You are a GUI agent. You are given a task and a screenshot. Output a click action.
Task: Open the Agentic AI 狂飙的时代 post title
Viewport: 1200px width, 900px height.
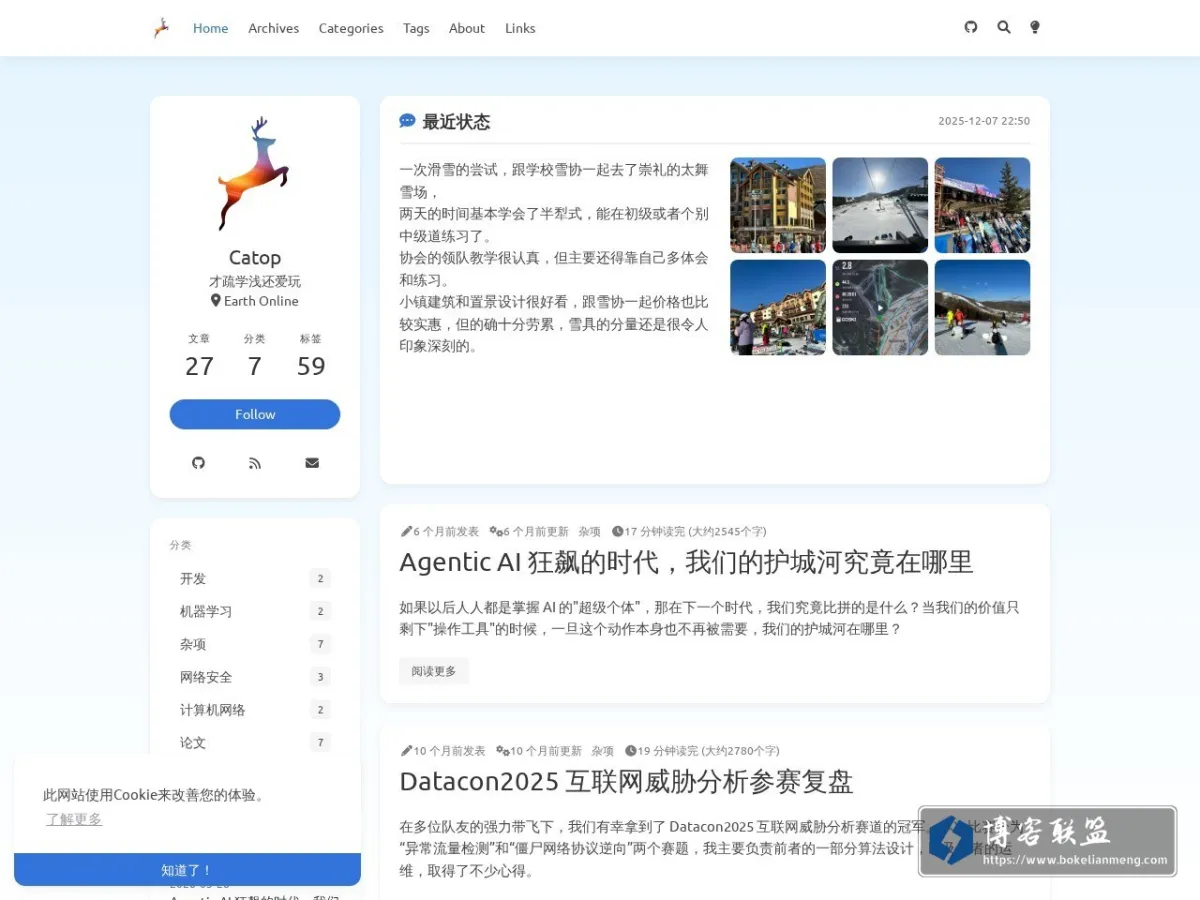[x=686, y=562]
